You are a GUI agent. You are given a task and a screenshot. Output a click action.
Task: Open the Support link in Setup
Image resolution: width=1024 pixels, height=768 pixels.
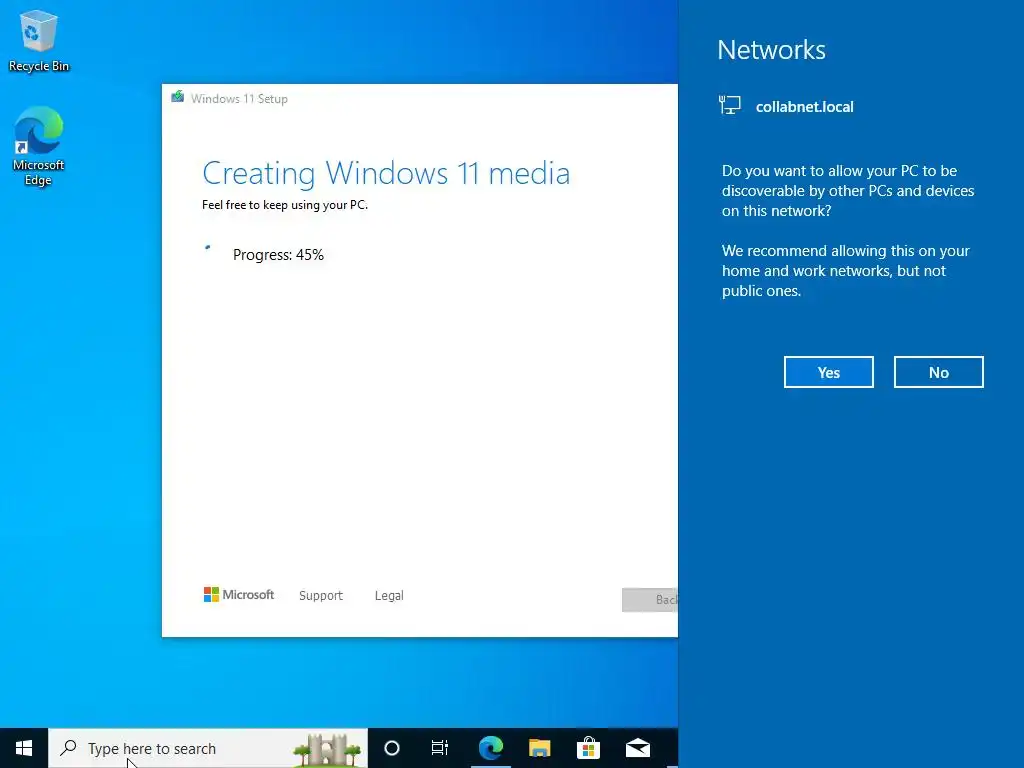tap(321, 596)
